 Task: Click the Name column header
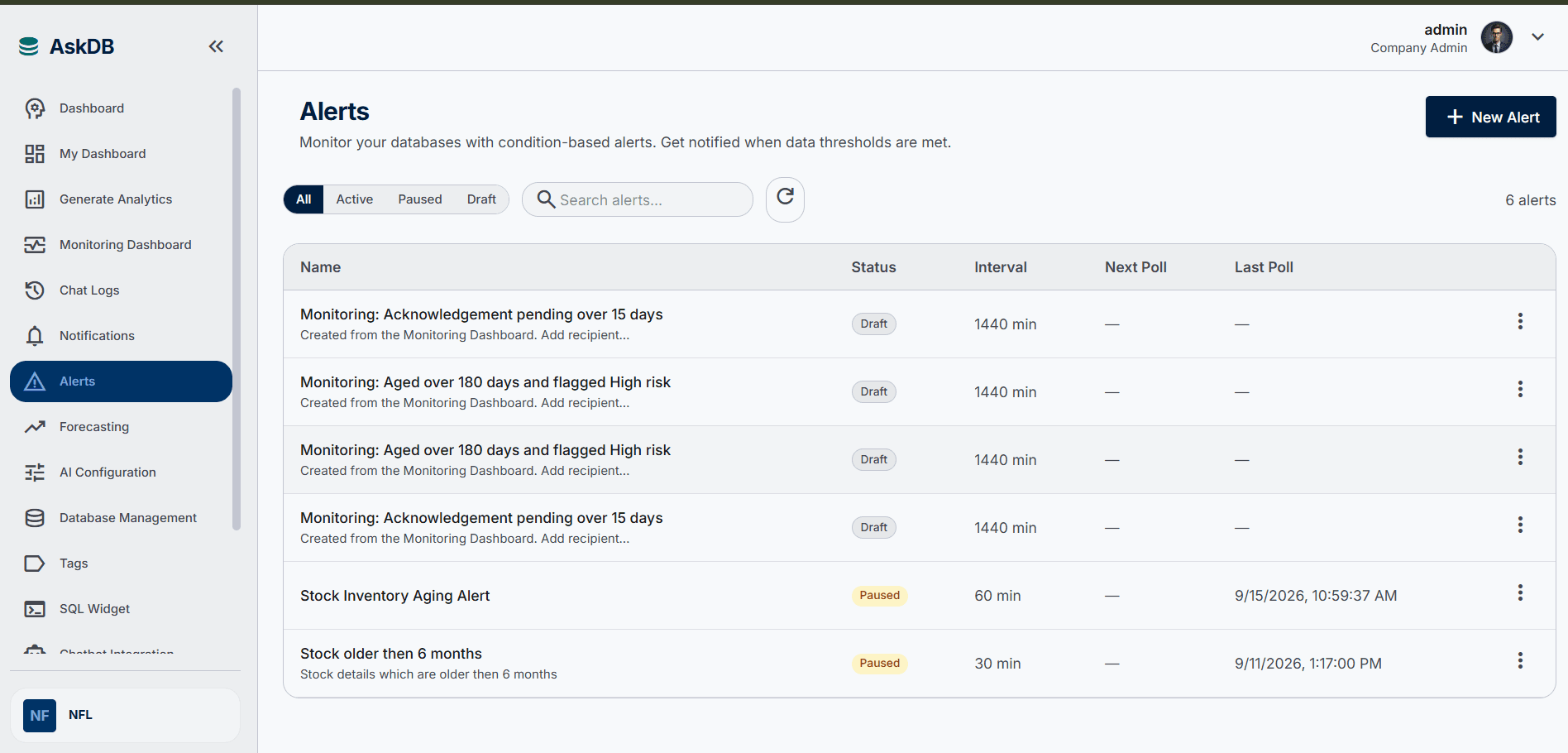[x=320, y=267]
